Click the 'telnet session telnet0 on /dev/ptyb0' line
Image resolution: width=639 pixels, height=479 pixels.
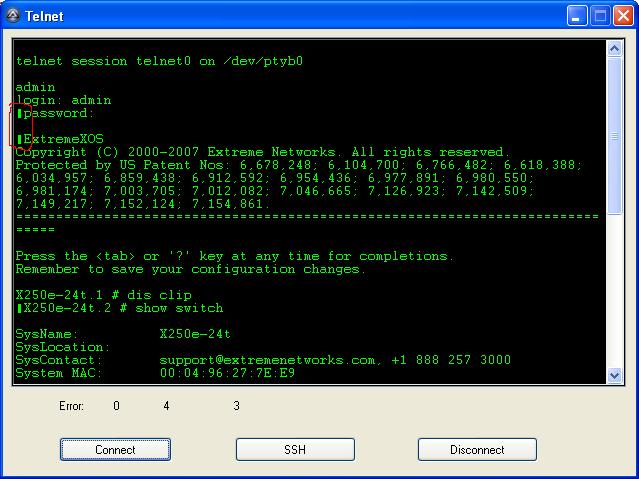159,61
